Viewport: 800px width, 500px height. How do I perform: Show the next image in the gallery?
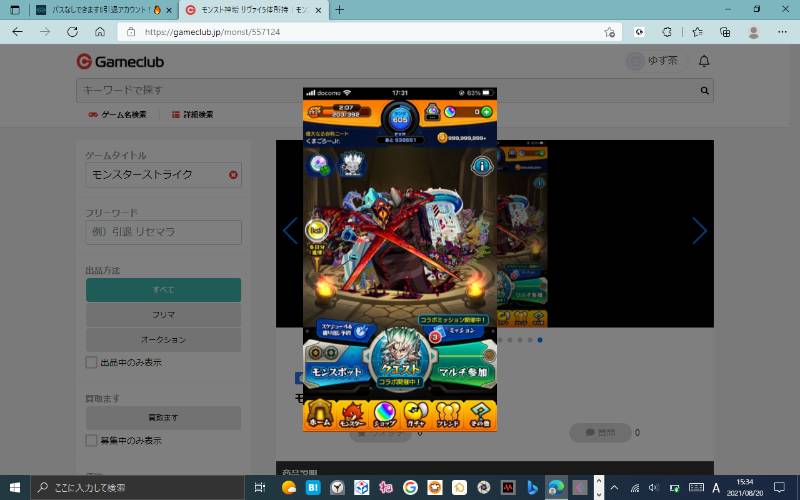(699, 231)
